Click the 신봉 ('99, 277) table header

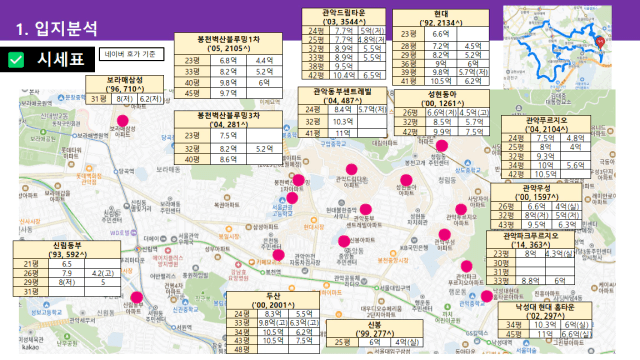pos(375,329)
